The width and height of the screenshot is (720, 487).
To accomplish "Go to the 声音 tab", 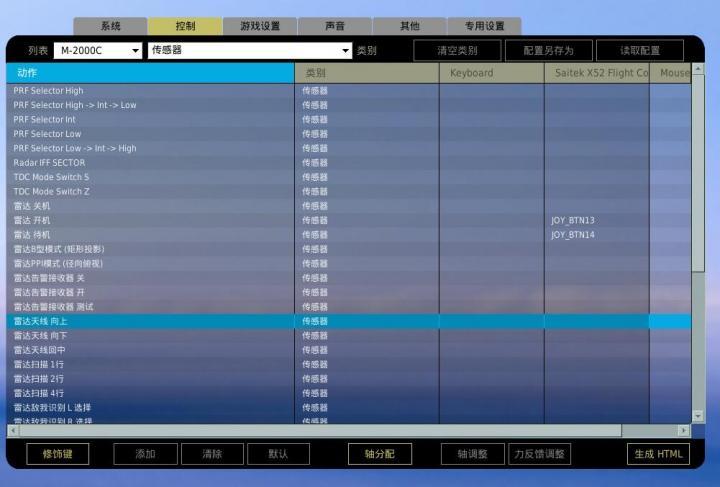I will coord(335,26).
